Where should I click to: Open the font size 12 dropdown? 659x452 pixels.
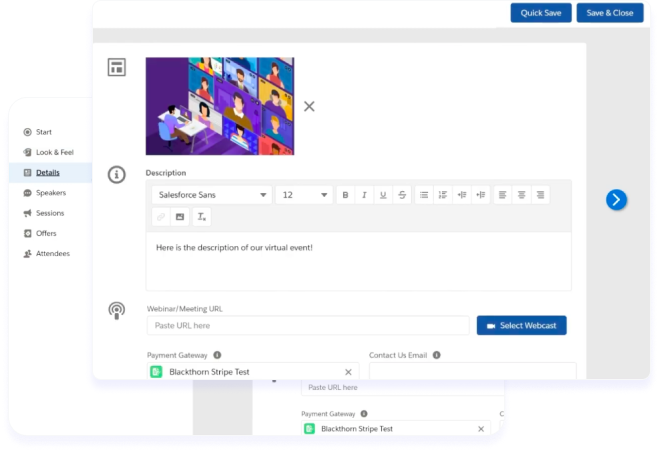click(x=304, y=195)
